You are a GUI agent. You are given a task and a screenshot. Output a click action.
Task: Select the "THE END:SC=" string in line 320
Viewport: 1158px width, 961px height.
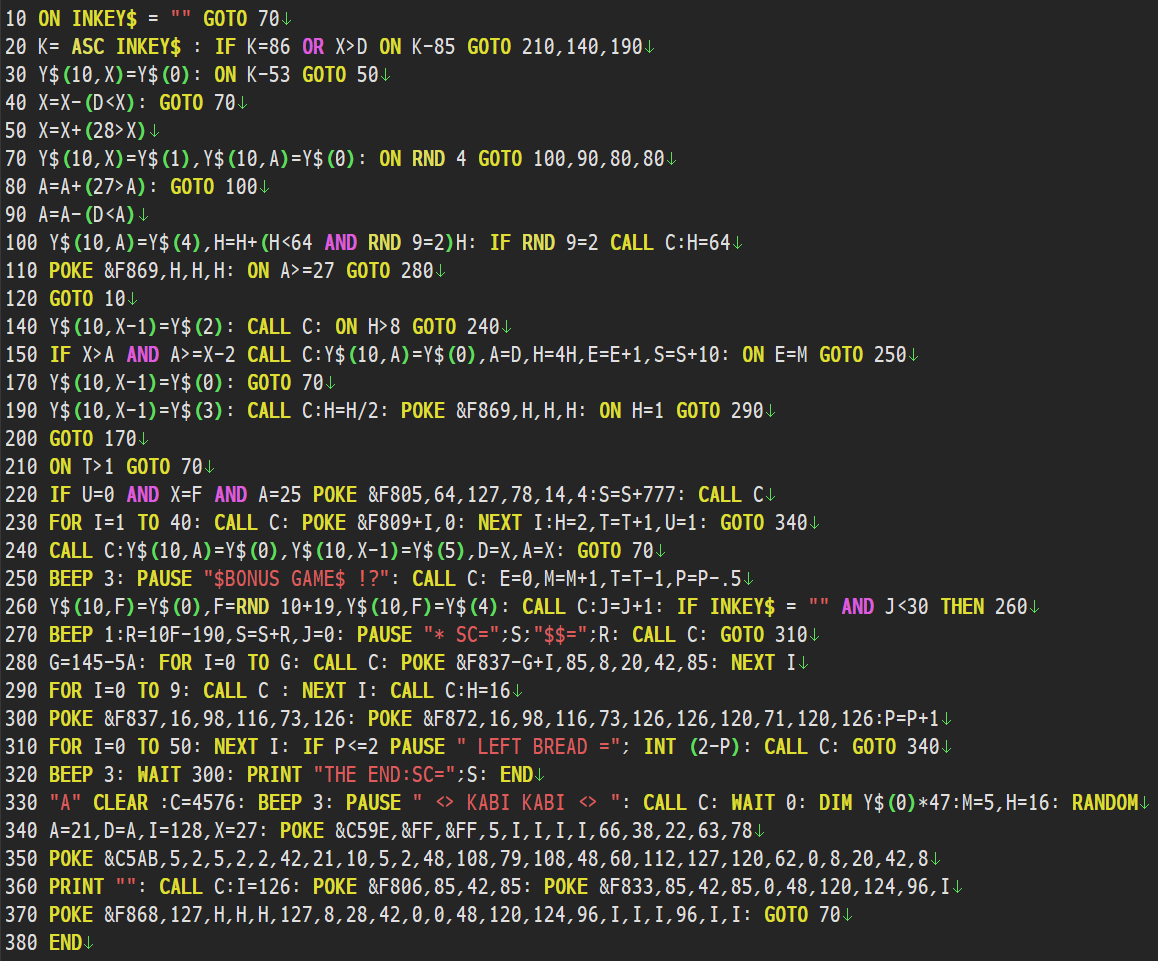point(385,774)
